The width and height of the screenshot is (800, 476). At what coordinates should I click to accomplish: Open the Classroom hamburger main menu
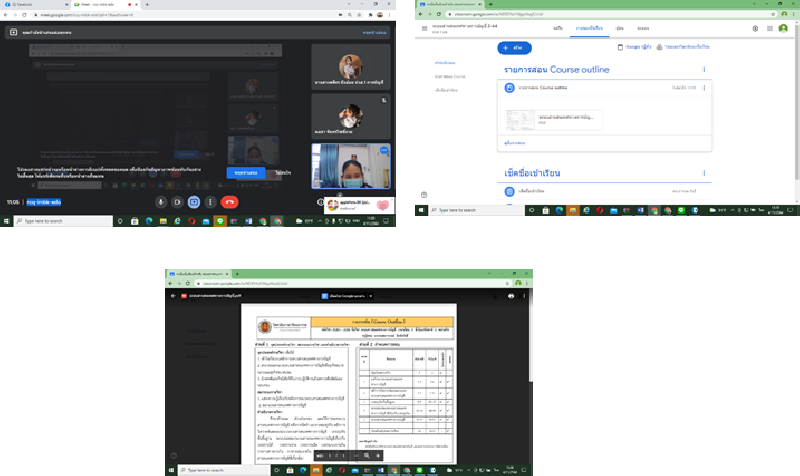coord(425,28)
